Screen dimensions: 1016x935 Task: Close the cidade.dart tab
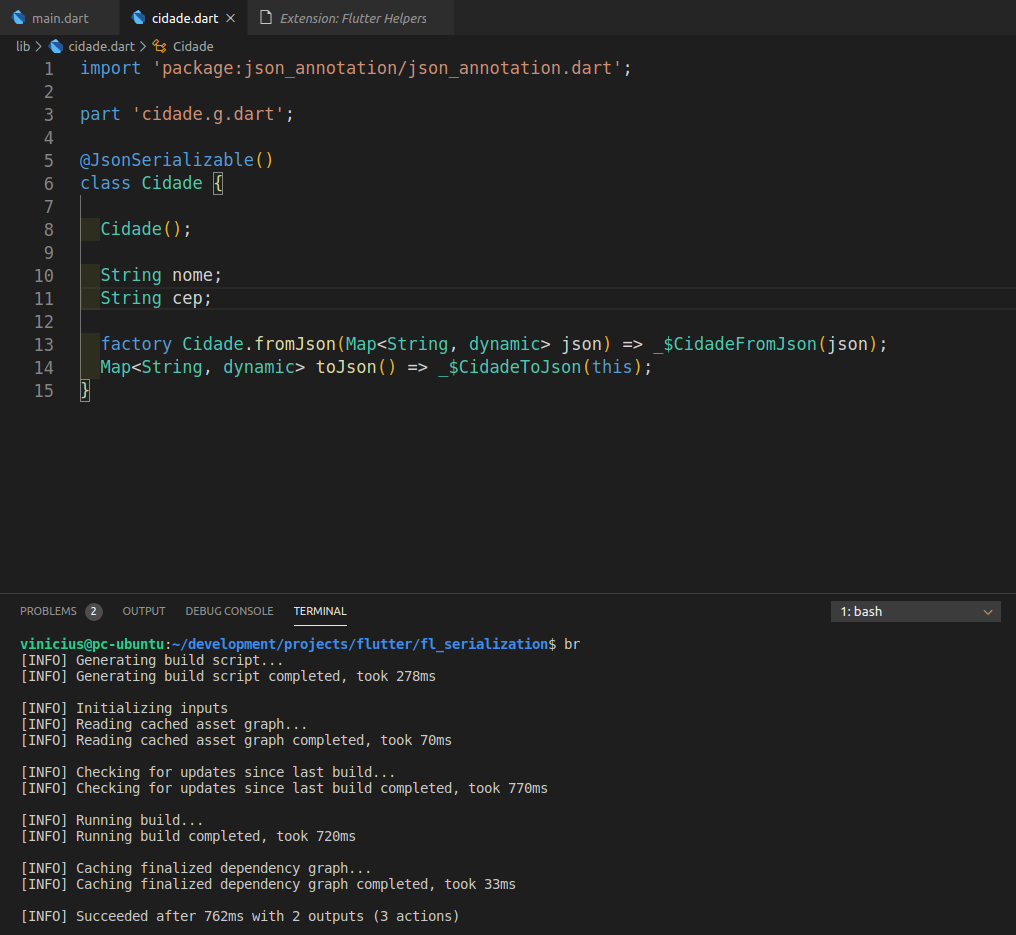(230, 18)
